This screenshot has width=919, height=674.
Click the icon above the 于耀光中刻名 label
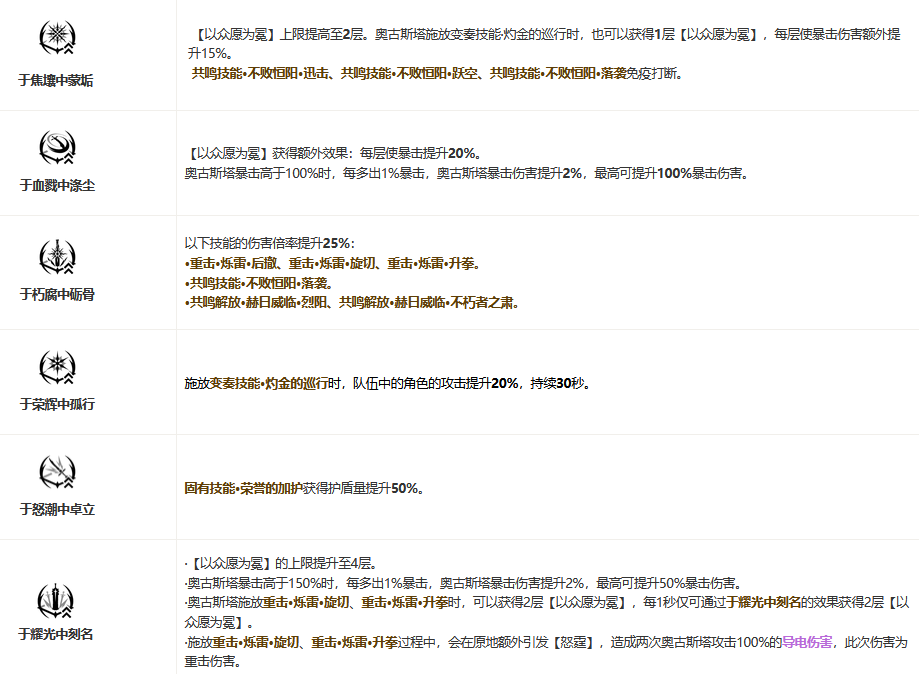56,599
